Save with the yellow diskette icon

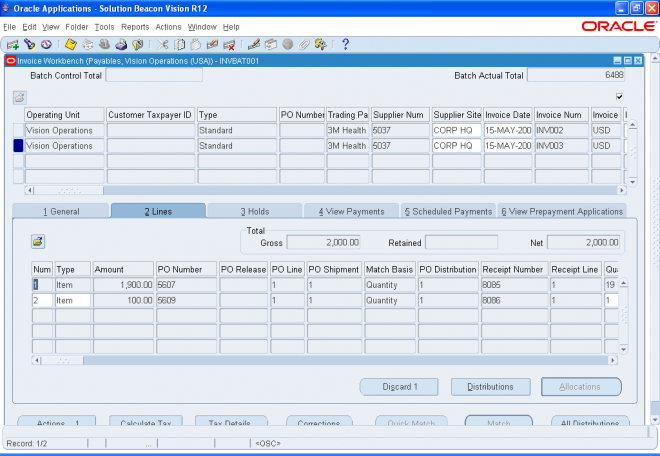coord(71,44)
